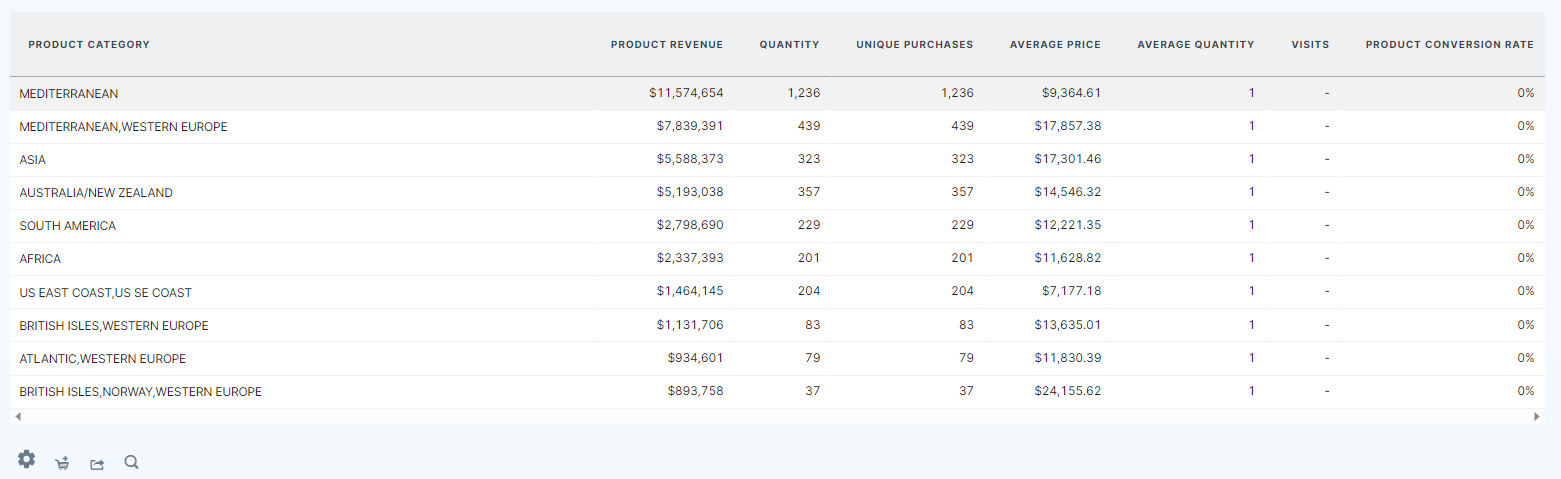Click the Average Quantity column header
The height and width of the screenshot is (479, 1561).
coord(1195,45)
